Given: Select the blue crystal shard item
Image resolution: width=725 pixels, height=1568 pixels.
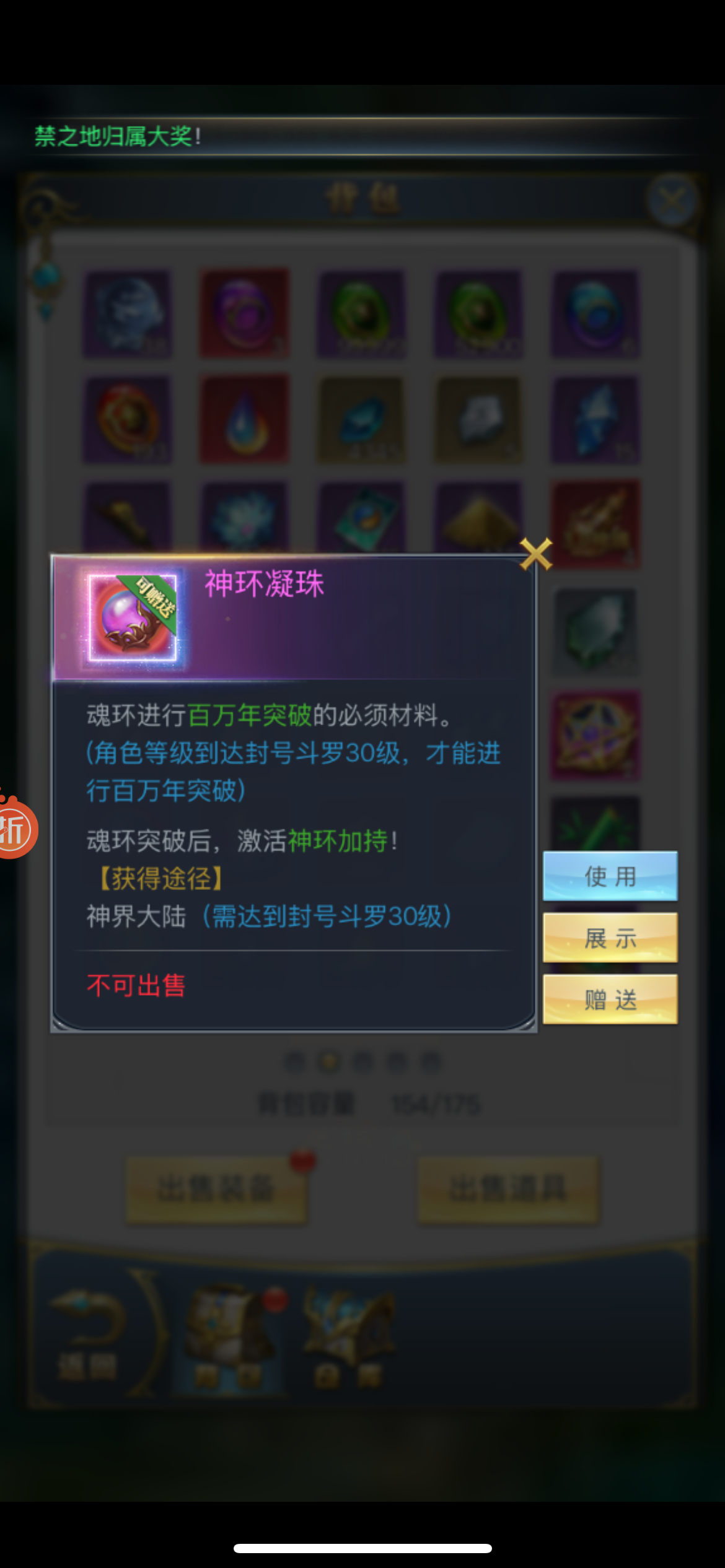Looking at the screenshot, I should pyautogui.click(x=595, y=419).
